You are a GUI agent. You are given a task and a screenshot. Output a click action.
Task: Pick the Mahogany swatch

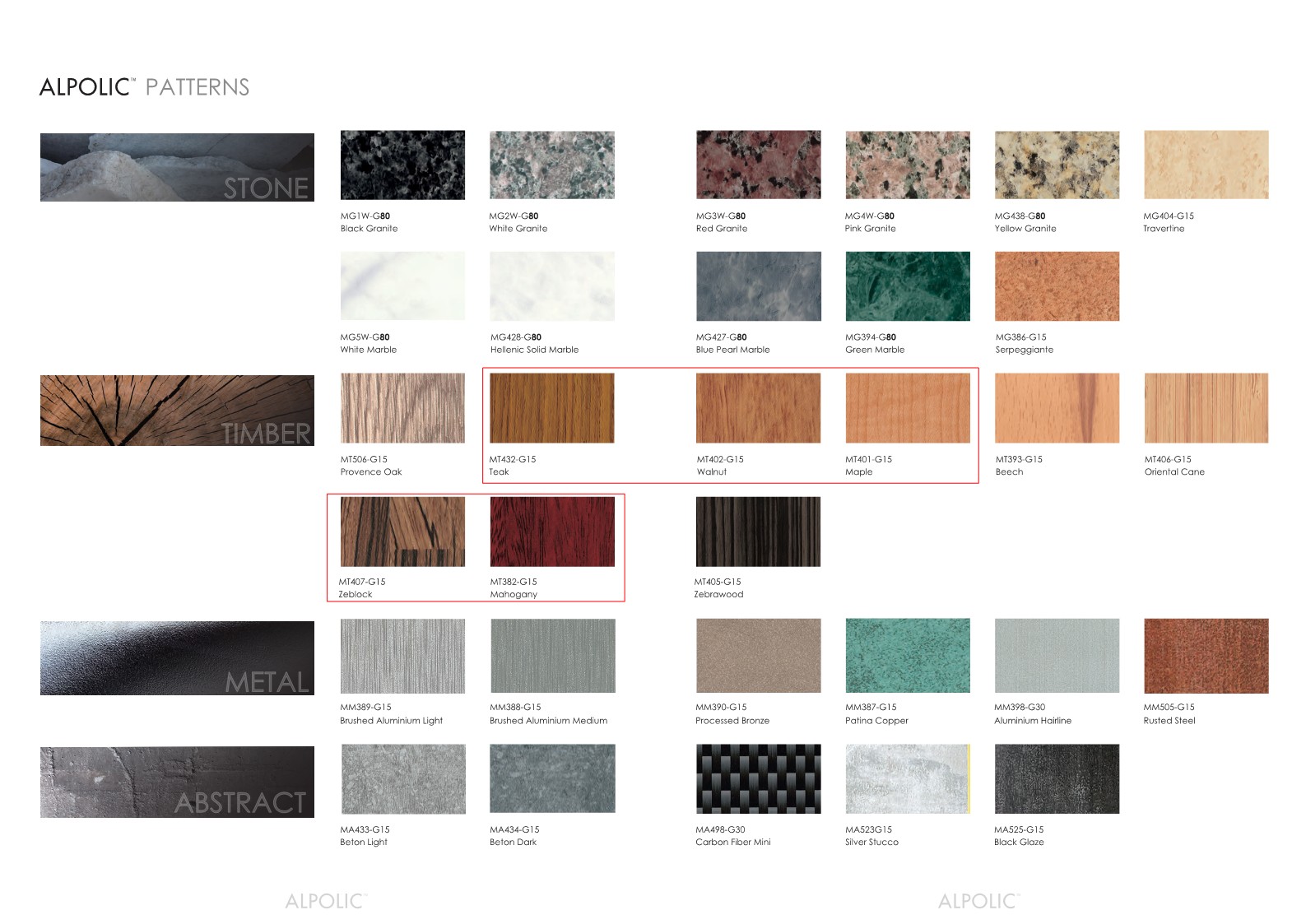coord(551,532)
